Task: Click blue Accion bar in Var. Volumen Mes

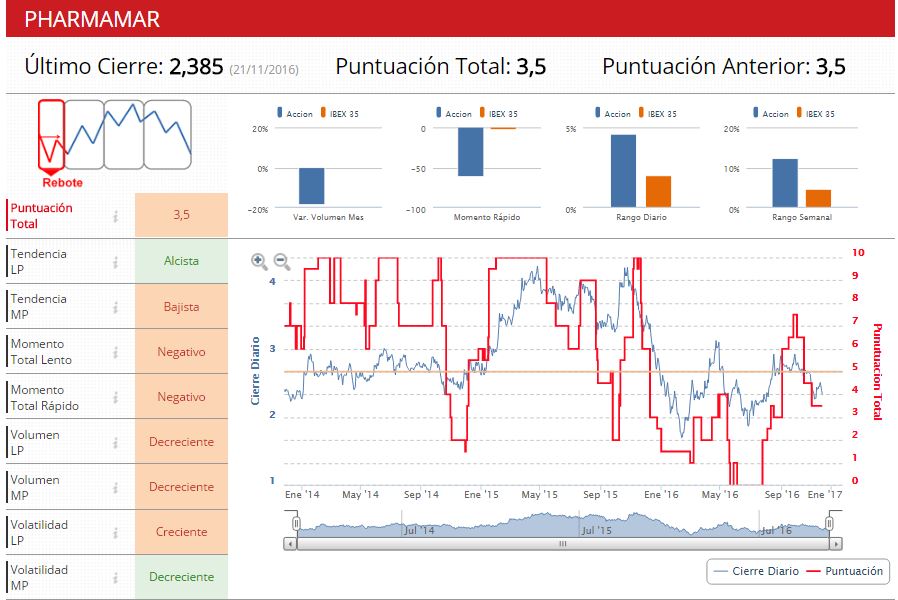Action: (312, 185)
